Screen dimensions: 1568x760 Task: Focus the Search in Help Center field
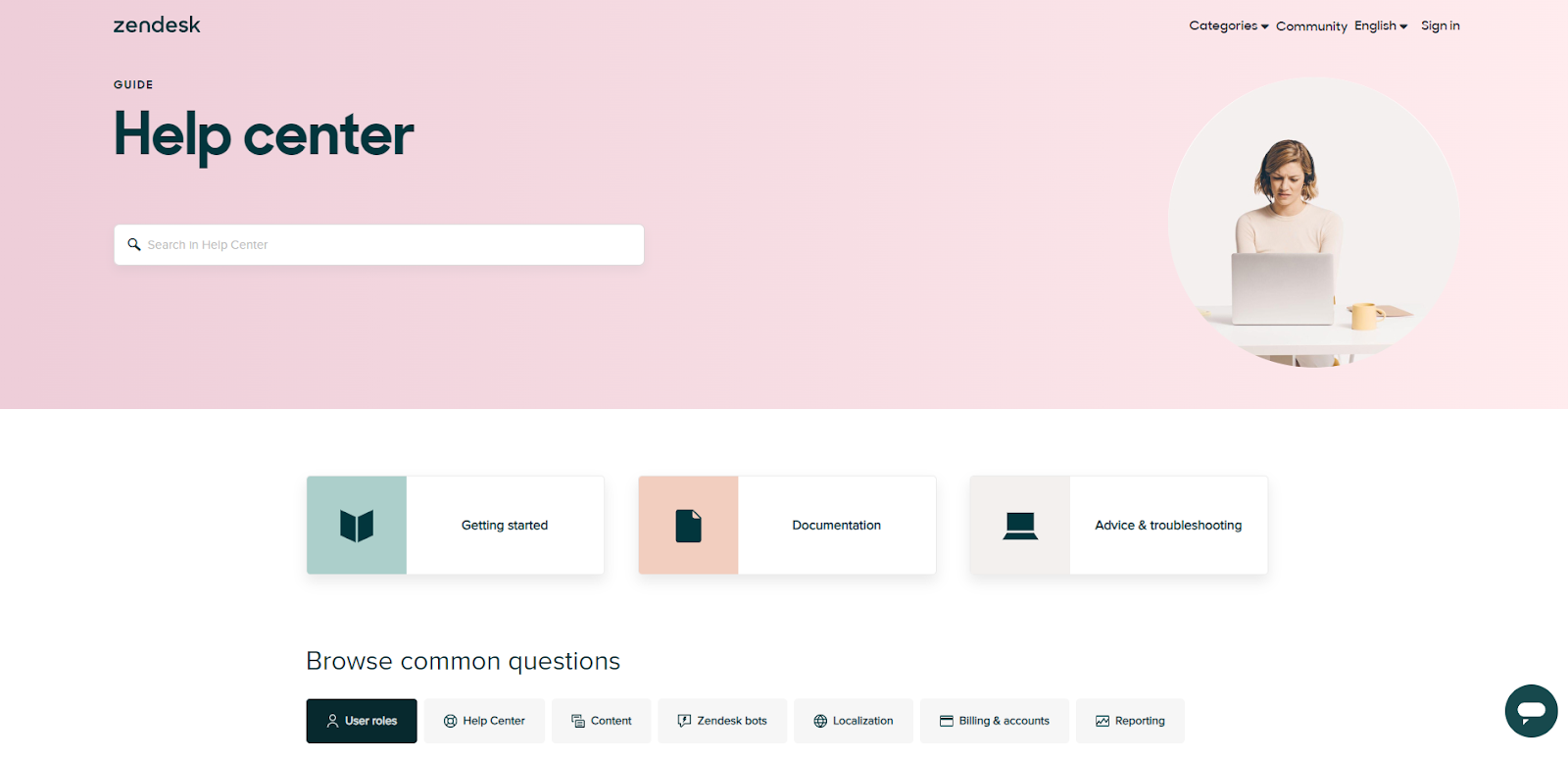coord(379,245)
